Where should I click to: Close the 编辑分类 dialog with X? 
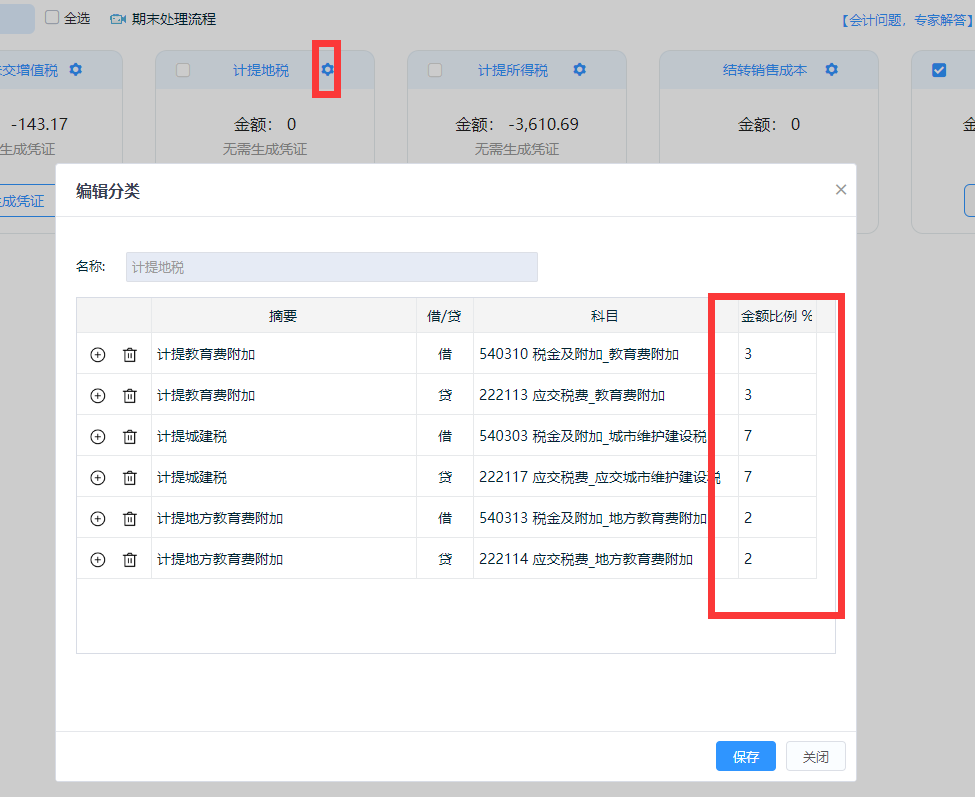pos(841,190)
